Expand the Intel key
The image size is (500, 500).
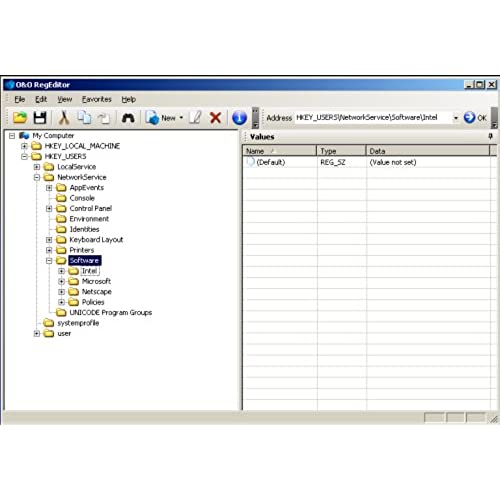pos(61,271)
